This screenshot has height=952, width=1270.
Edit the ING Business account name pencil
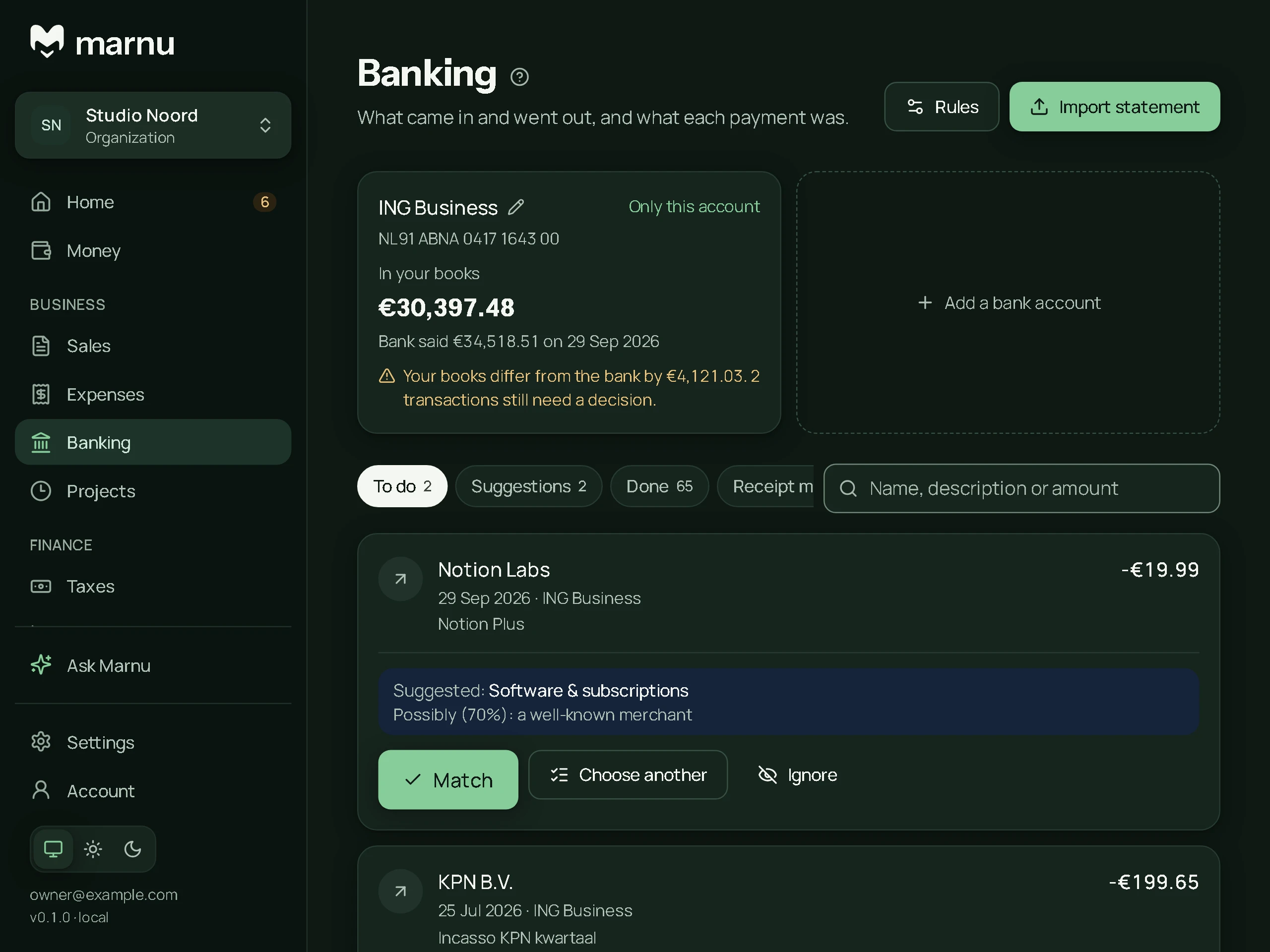pos(516,207)
